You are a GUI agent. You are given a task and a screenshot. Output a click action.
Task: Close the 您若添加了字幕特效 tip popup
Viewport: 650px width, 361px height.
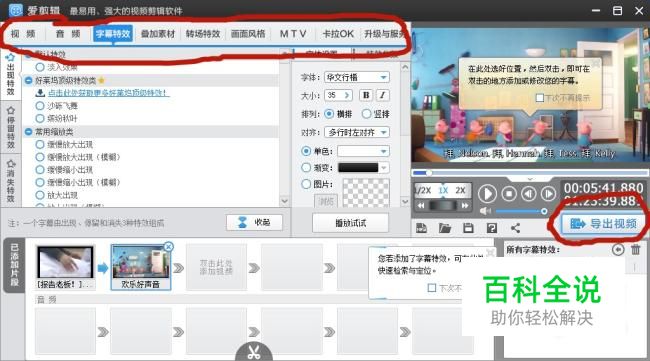coord(490,252)
